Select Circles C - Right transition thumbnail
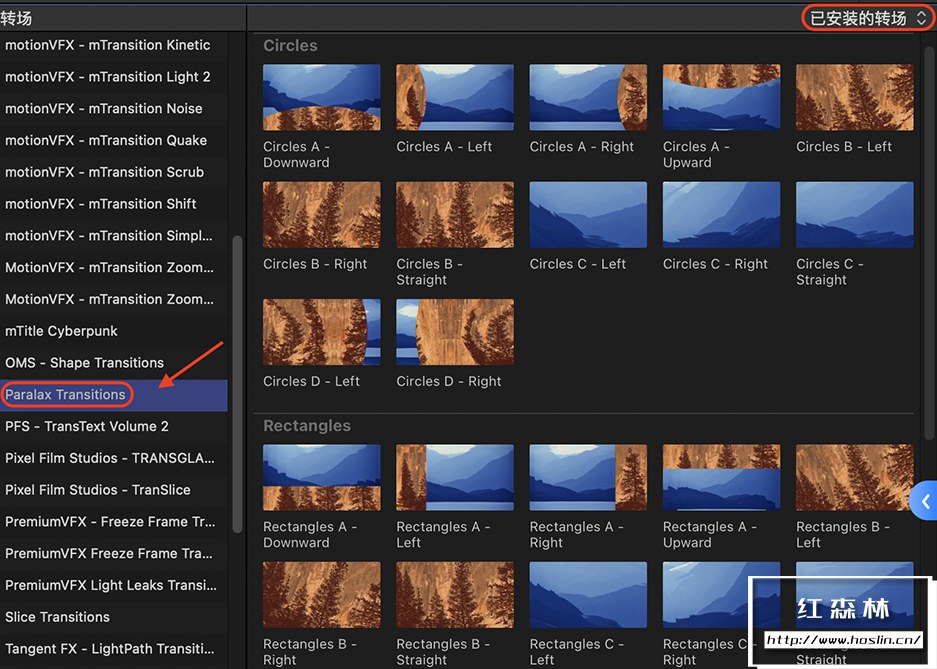The height and width of the screenshot is (669, 937). click(721, 214)
